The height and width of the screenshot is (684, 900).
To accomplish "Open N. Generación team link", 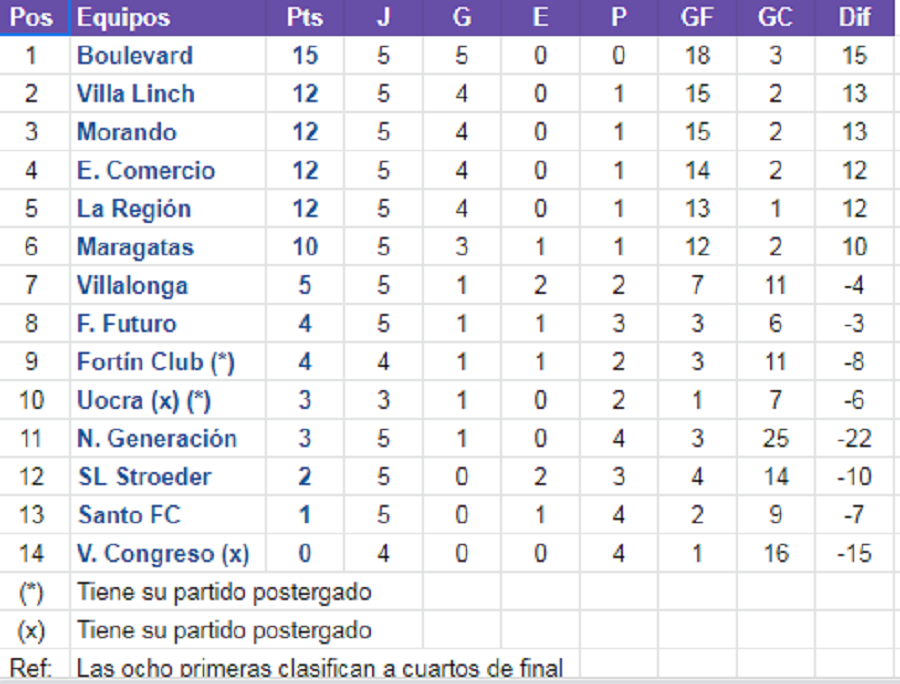I will click(157, 439).
